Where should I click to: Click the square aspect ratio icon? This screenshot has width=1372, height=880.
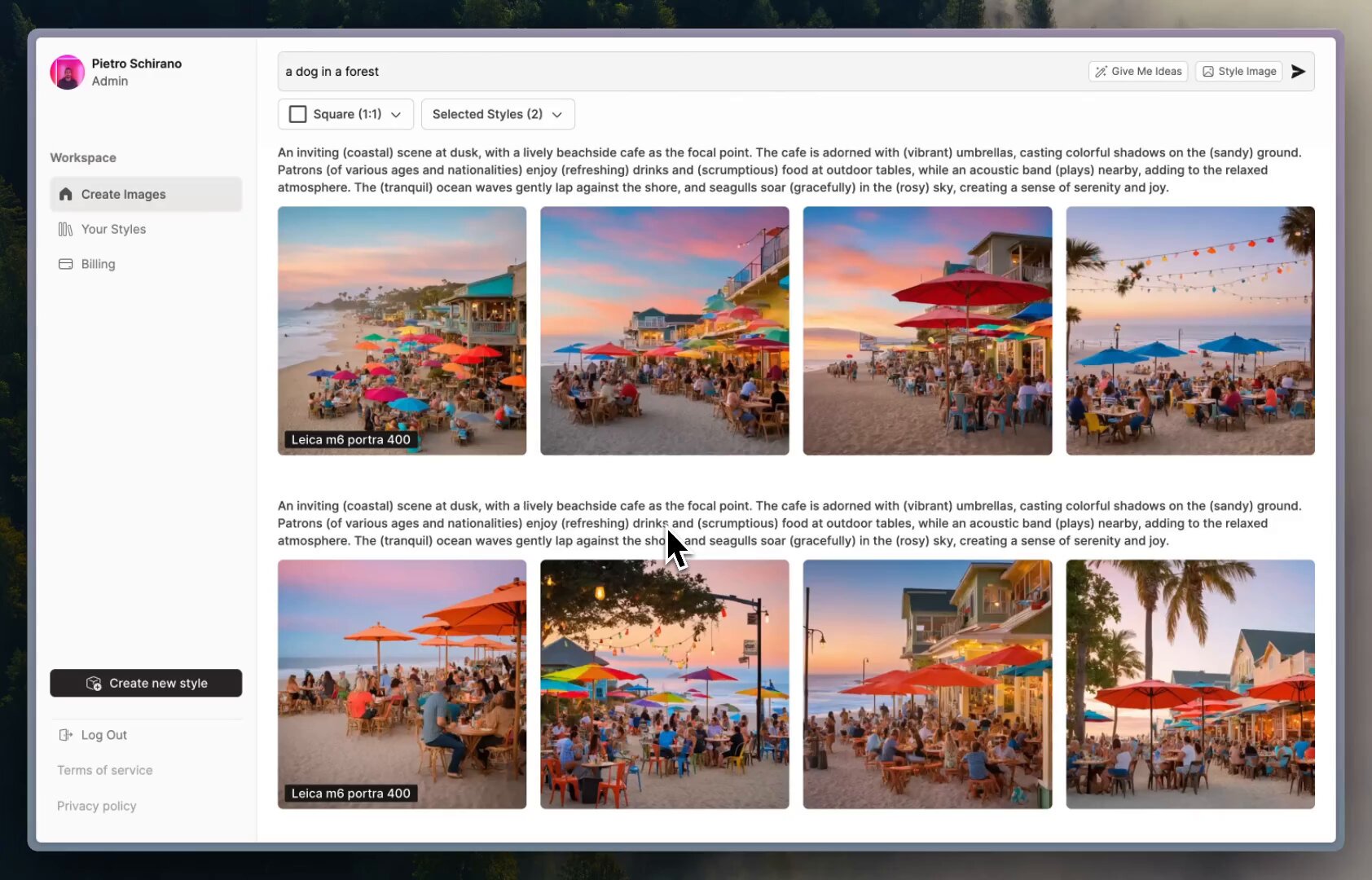pos(298,114)
